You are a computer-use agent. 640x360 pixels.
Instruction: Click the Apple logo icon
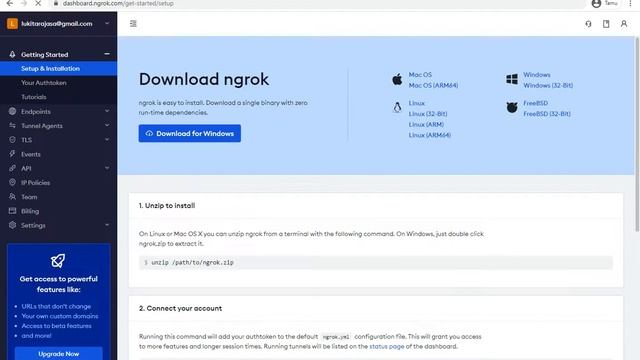pyautogui.click(x=397, y=80)
